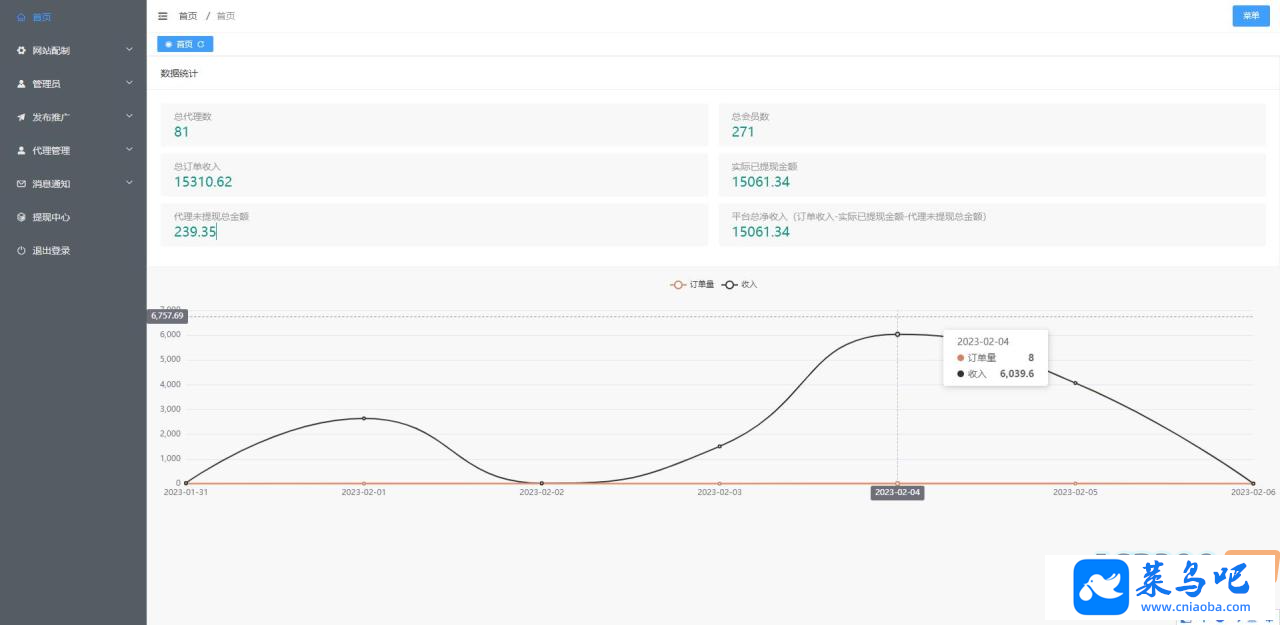Click the 总订单收入 value 15310.62
1280x625 pixels.
(203, 182)
